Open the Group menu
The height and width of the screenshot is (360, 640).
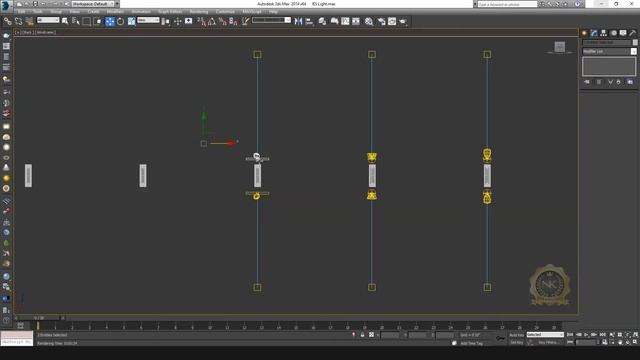(x=56, y=12)
